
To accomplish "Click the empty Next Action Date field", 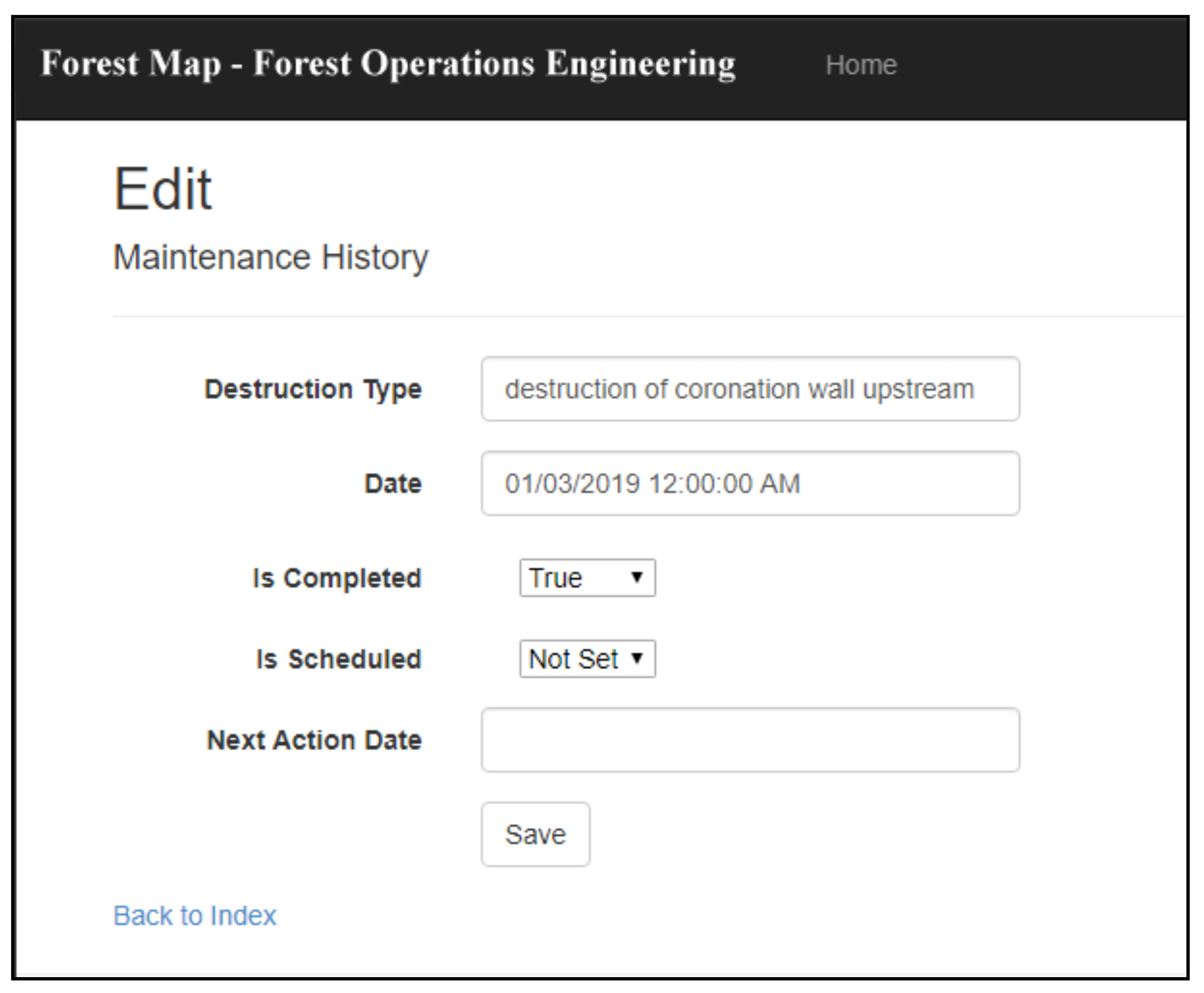I will pos(750,739).
